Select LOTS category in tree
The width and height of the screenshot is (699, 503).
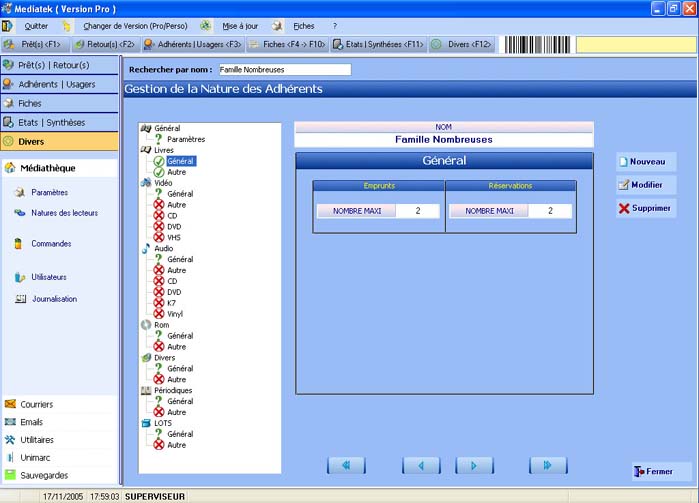coord(163,423)
